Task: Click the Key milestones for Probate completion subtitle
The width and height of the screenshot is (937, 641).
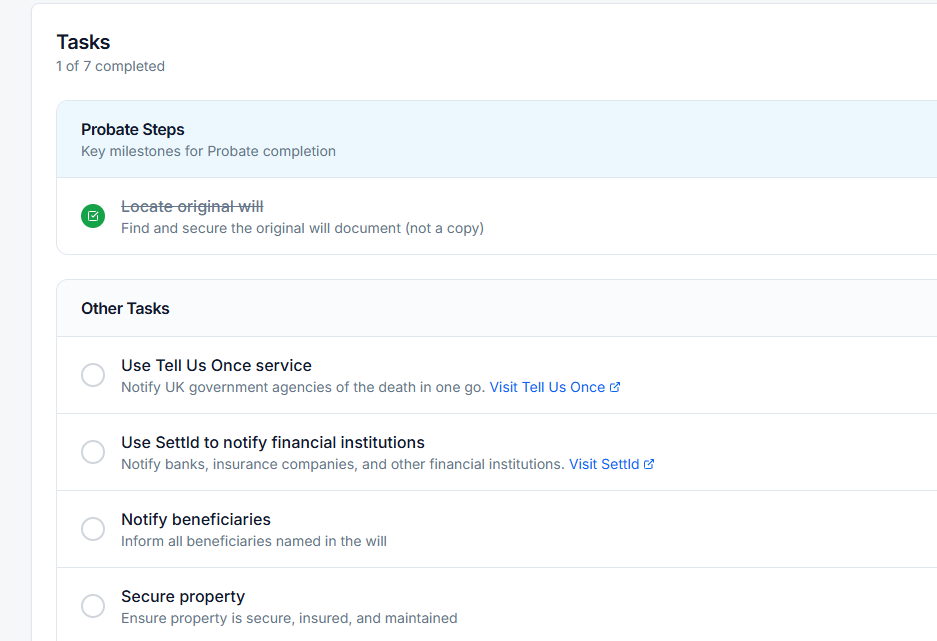Action: coord(208,151)
